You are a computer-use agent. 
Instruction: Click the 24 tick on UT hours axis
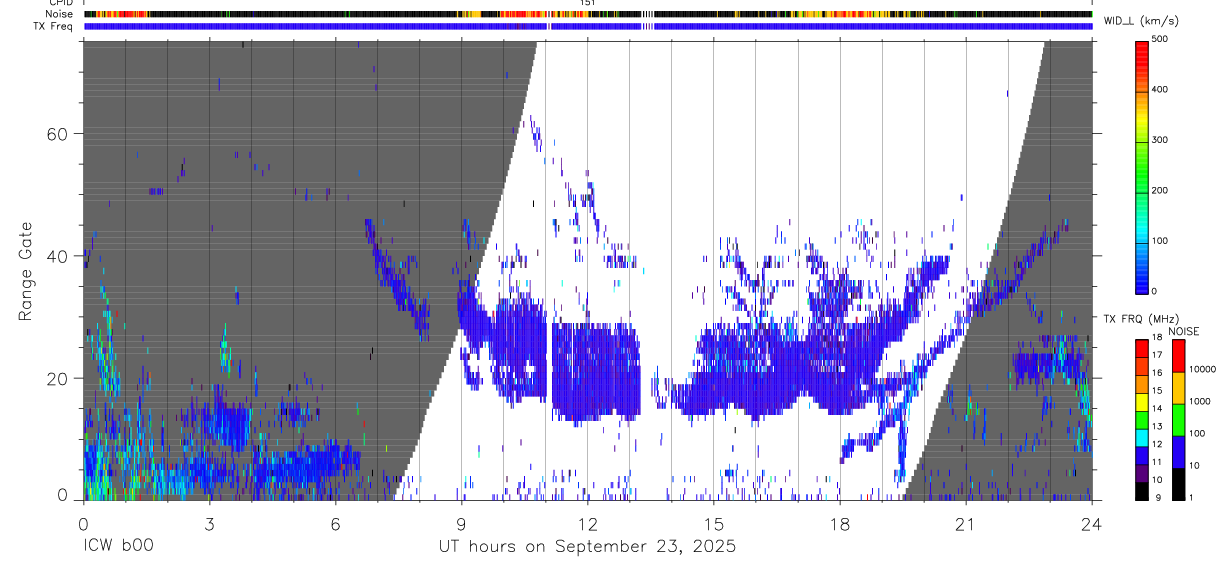1091,523
